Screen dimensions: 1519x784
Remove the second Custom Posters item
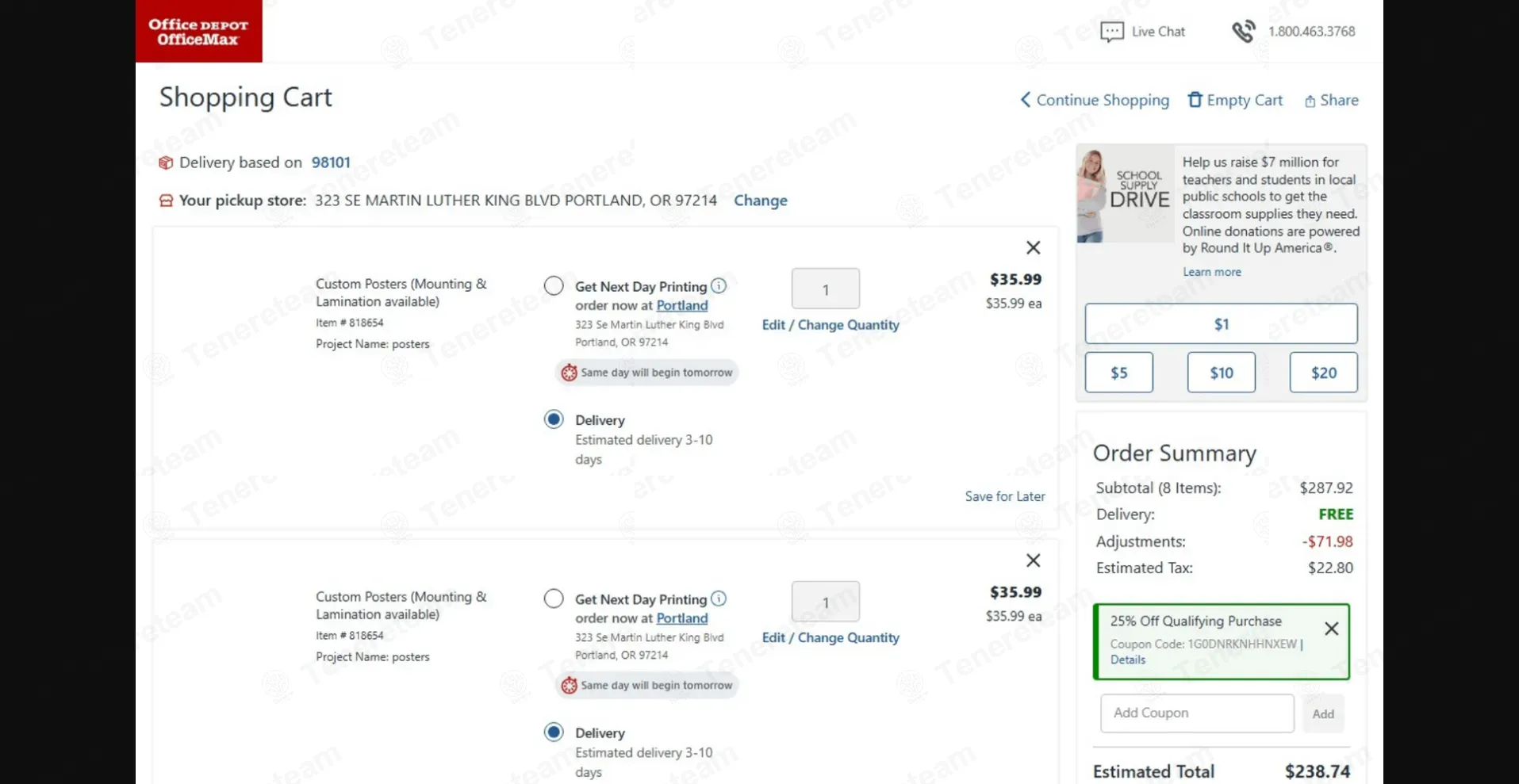pos(1033,560)
